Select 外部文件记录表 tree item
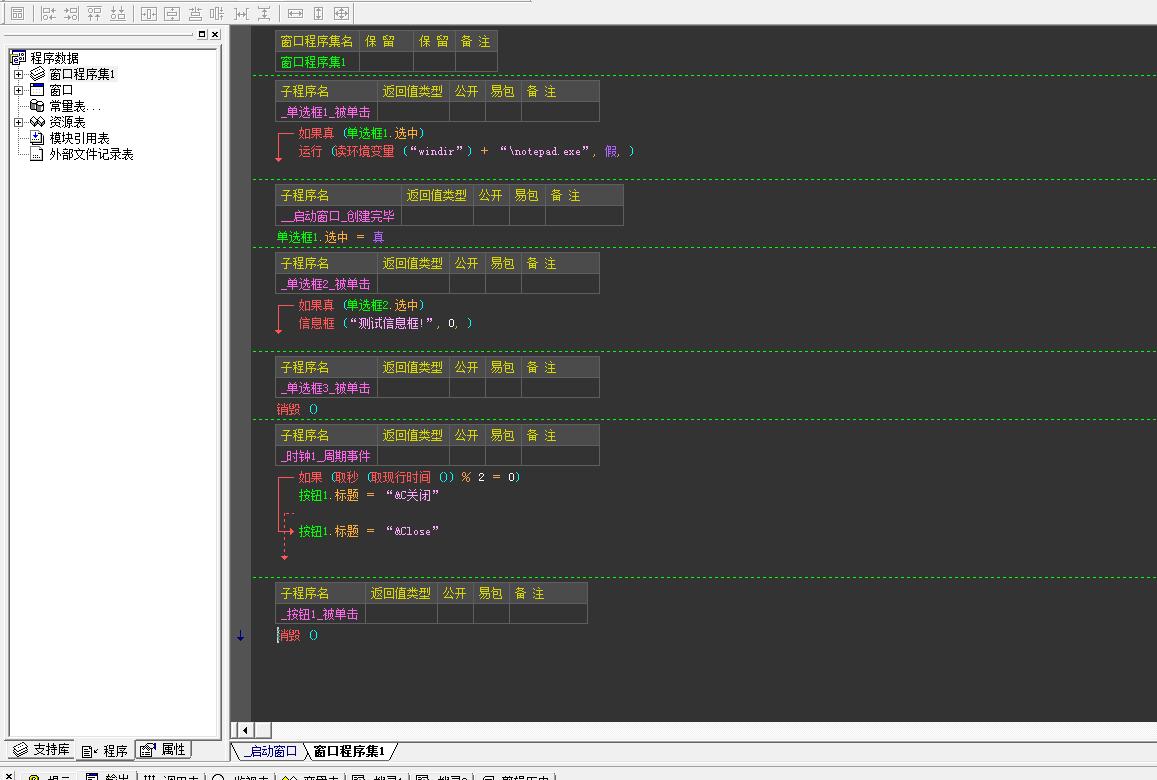 click(91, 154)
